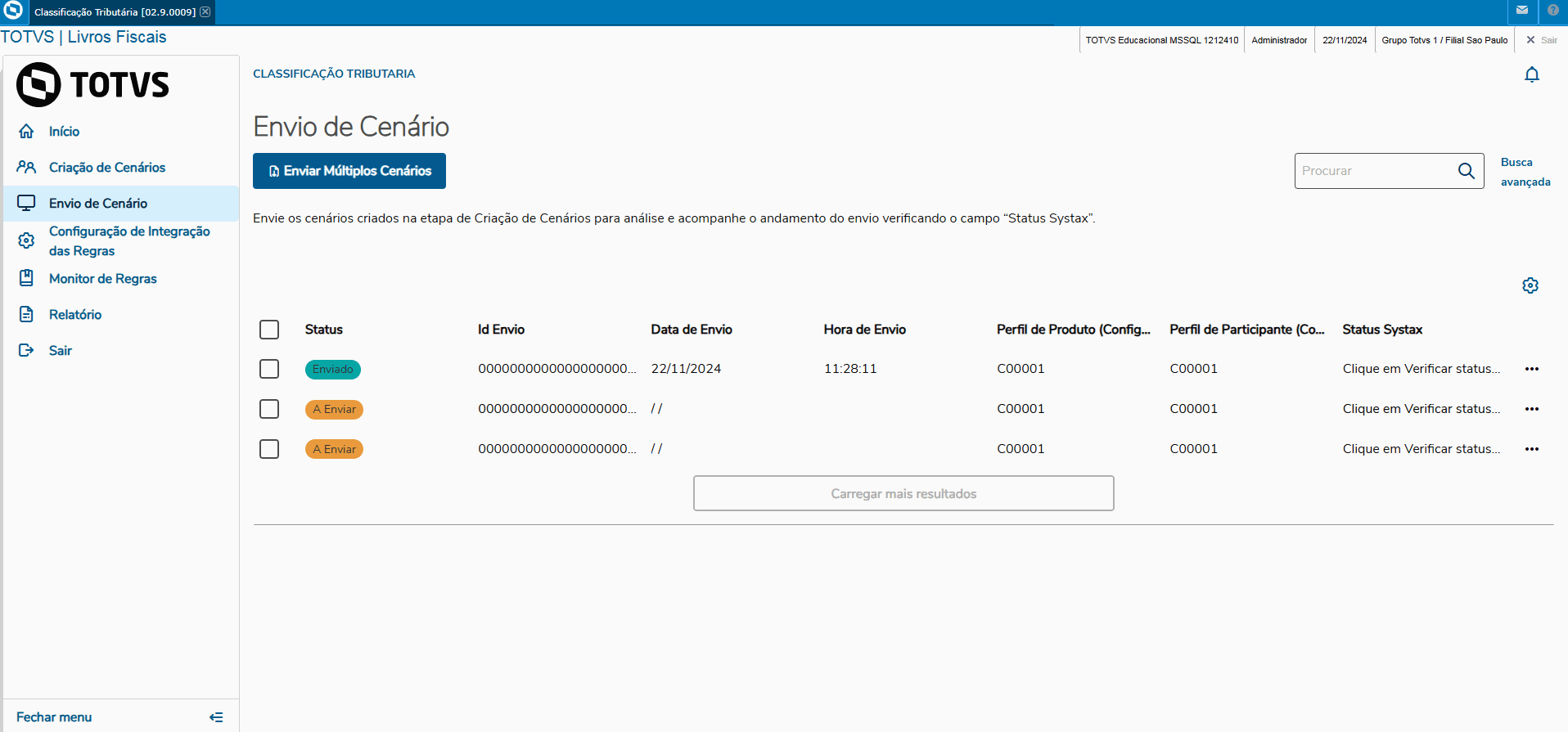Screen dimensions: 1568x732
Task: Click the green Enviado status badge
Action: coord(333,369)
